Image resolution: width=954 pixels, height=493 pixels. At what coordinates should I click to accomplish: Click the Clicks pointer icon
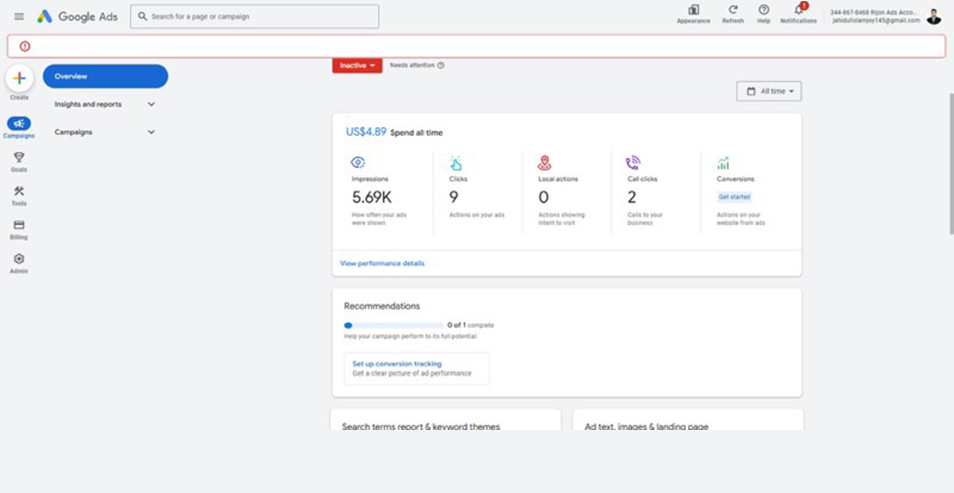pyautogui.click(x=456, y=163)
